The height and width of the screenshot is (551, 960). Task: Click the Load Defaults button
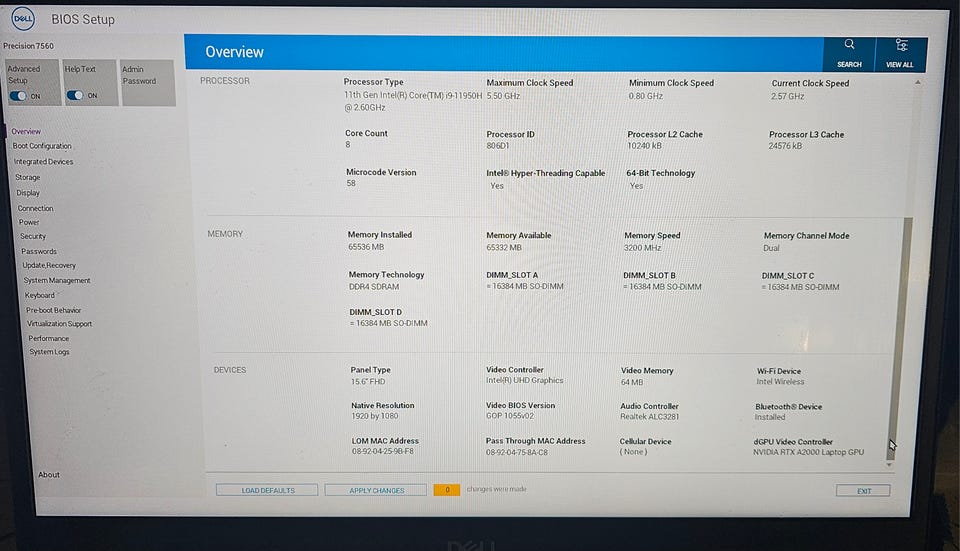(267, 490)
